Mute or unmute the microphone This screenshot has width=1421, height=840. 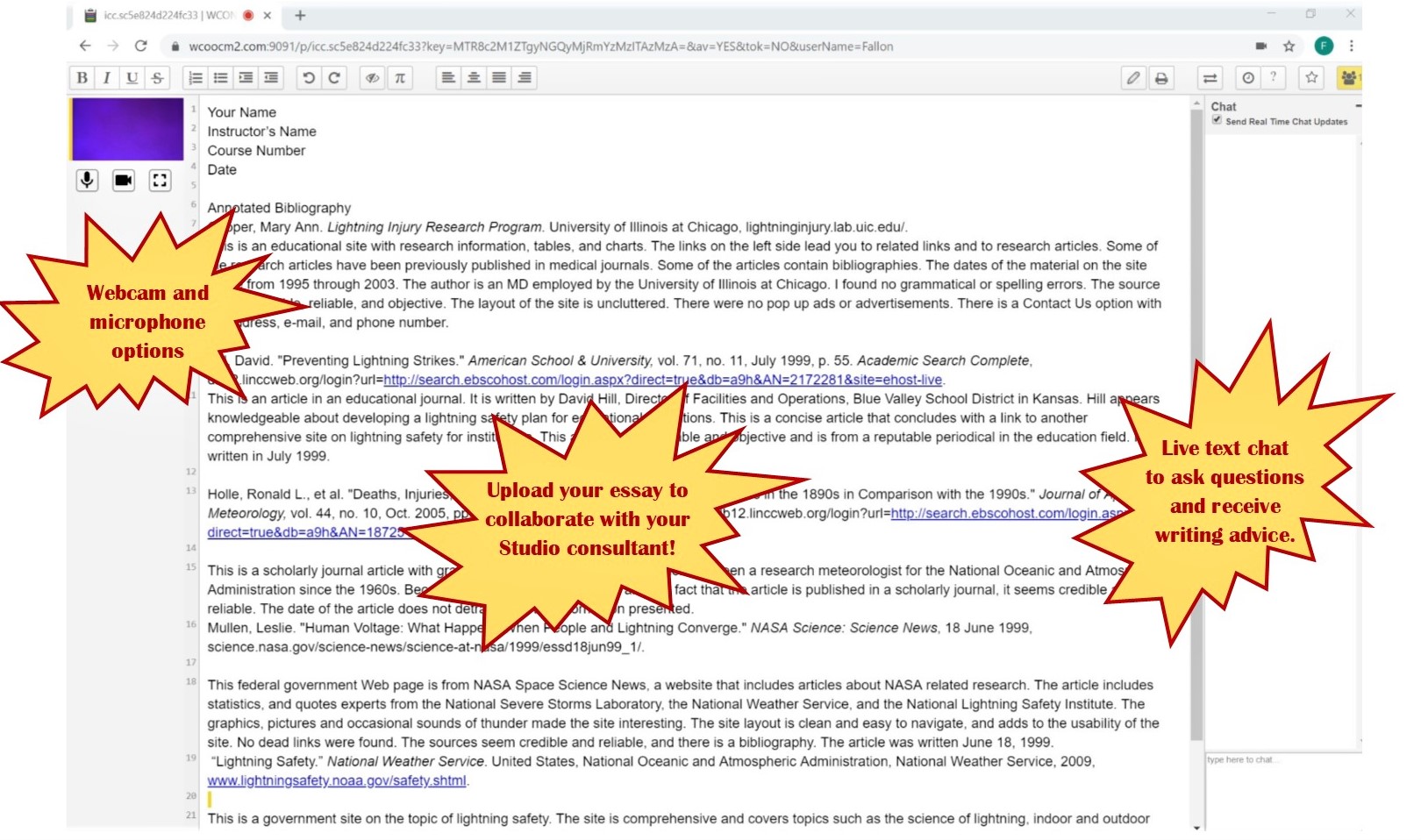(x=87, y=181)
